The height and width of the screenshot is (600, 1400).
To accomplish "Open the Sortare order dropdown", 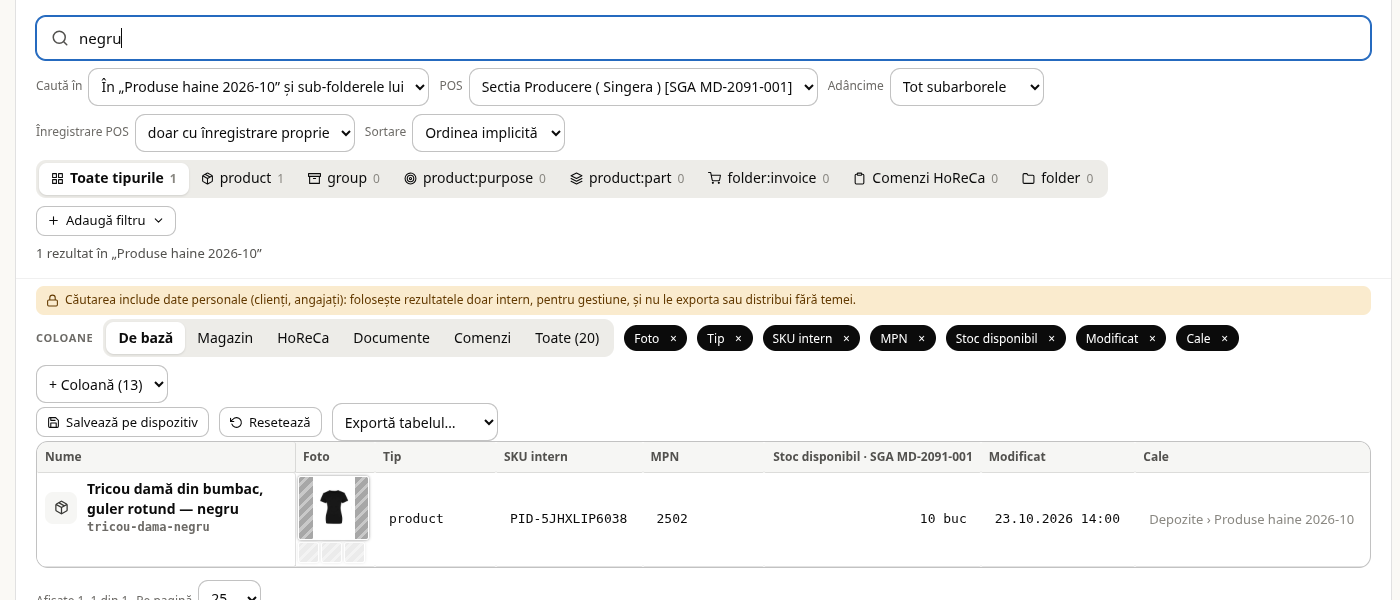I will point(488,133).
